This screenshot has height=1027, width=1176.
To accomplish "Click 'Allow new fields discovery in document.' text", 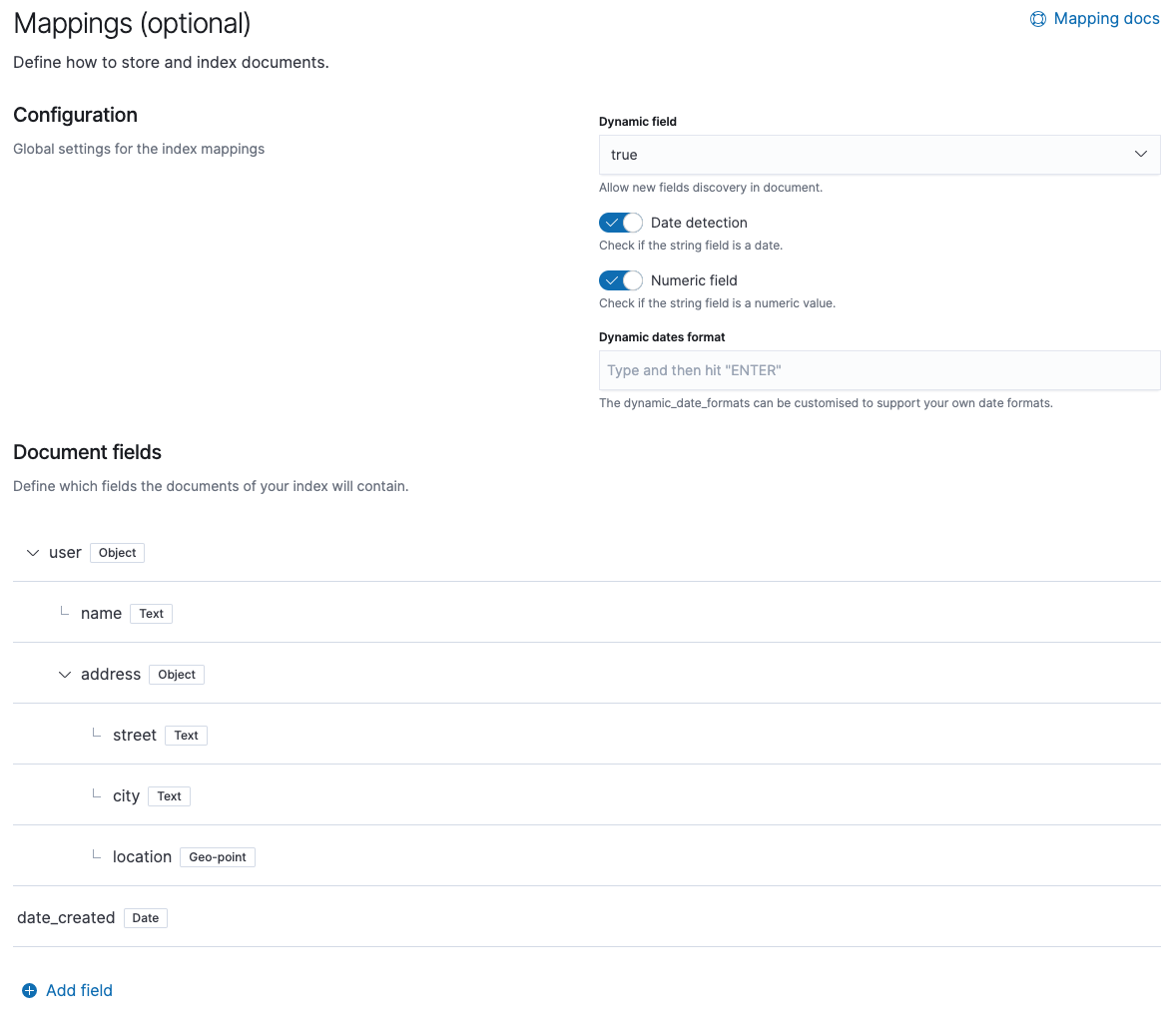I will coord(711,188).
